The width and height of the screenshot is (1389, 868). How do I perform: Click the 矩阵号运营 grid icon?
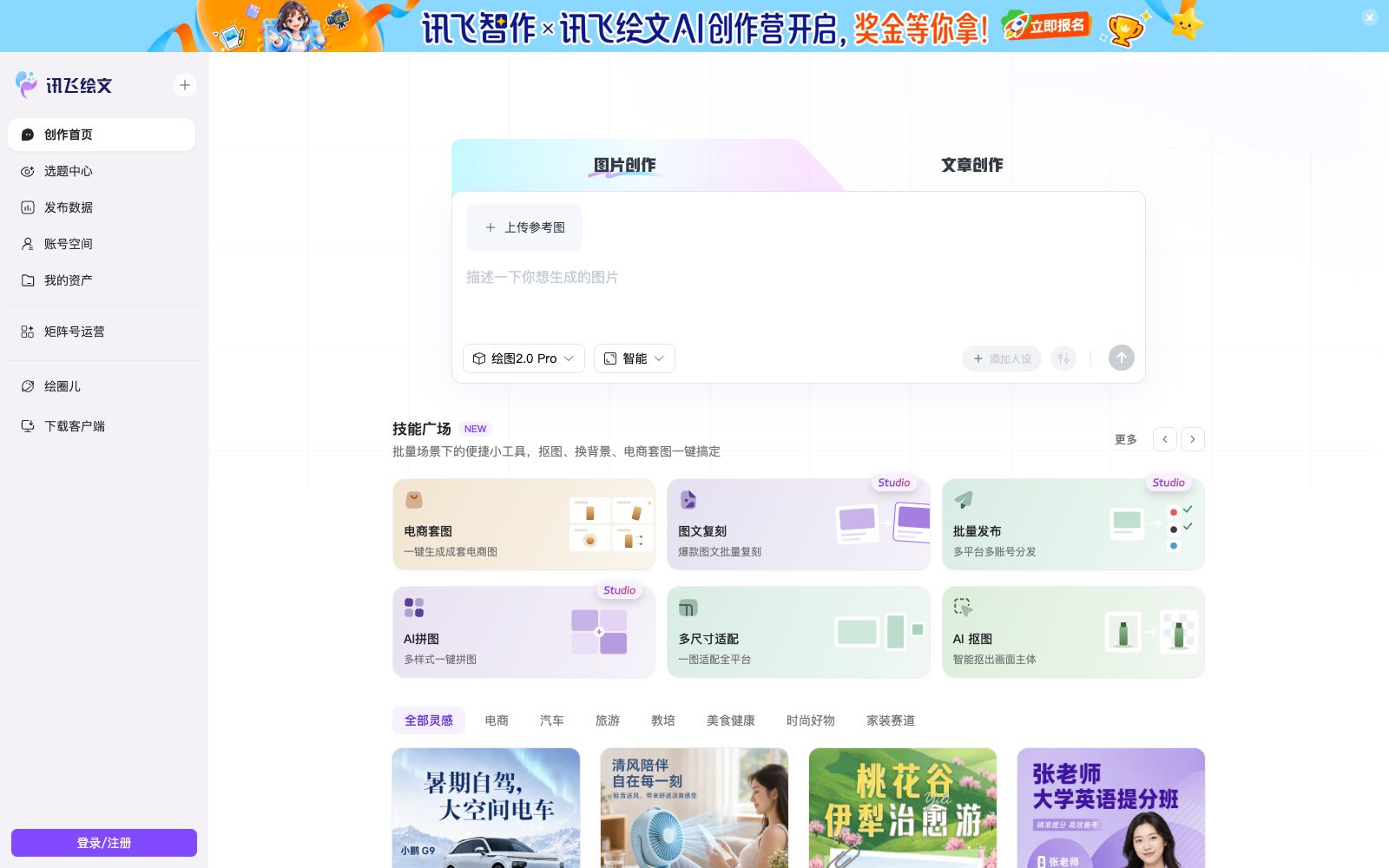tap(28, 332)
